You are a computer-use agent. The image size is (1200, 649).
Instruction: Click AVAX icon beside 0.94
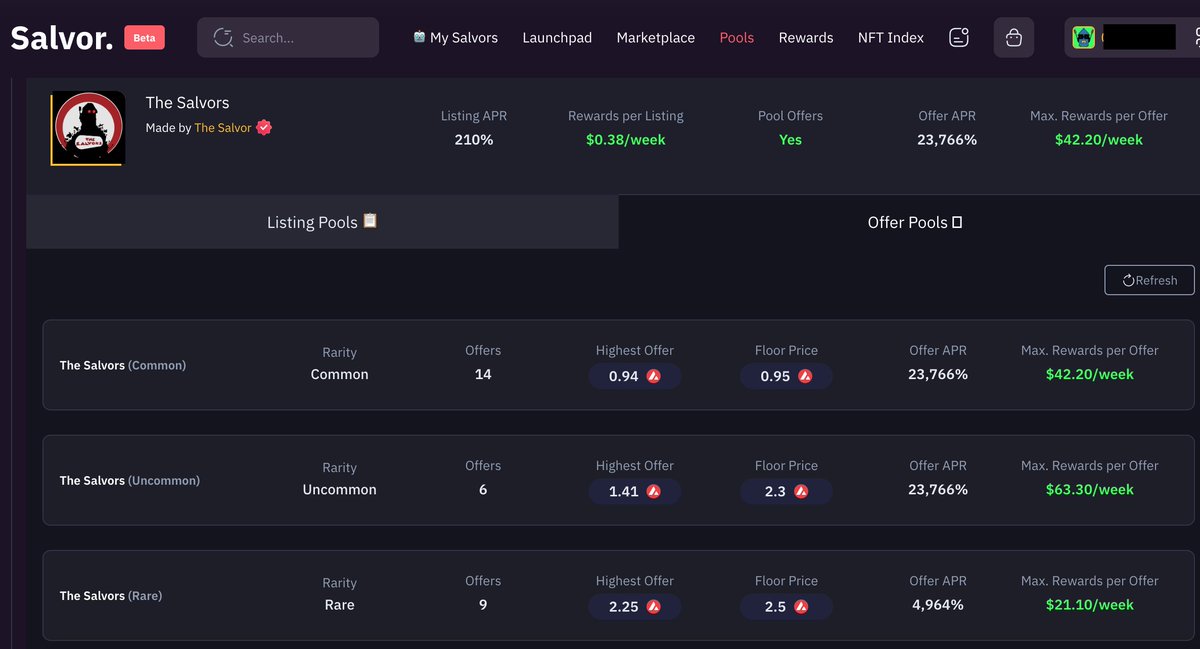tap(654, 376)
